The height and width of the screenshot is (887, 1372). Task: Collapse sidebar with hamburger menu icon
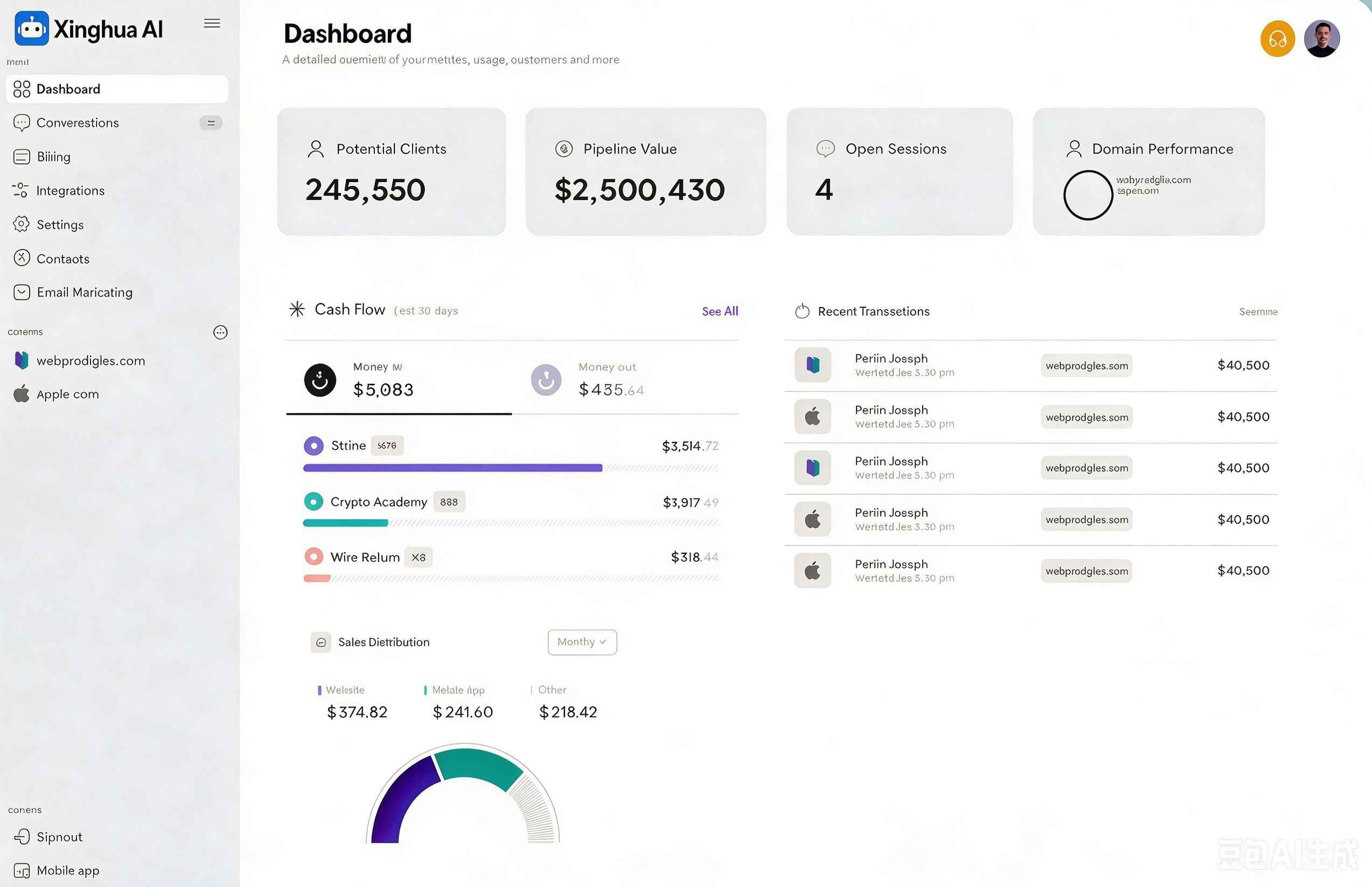(x=212, y=23)
